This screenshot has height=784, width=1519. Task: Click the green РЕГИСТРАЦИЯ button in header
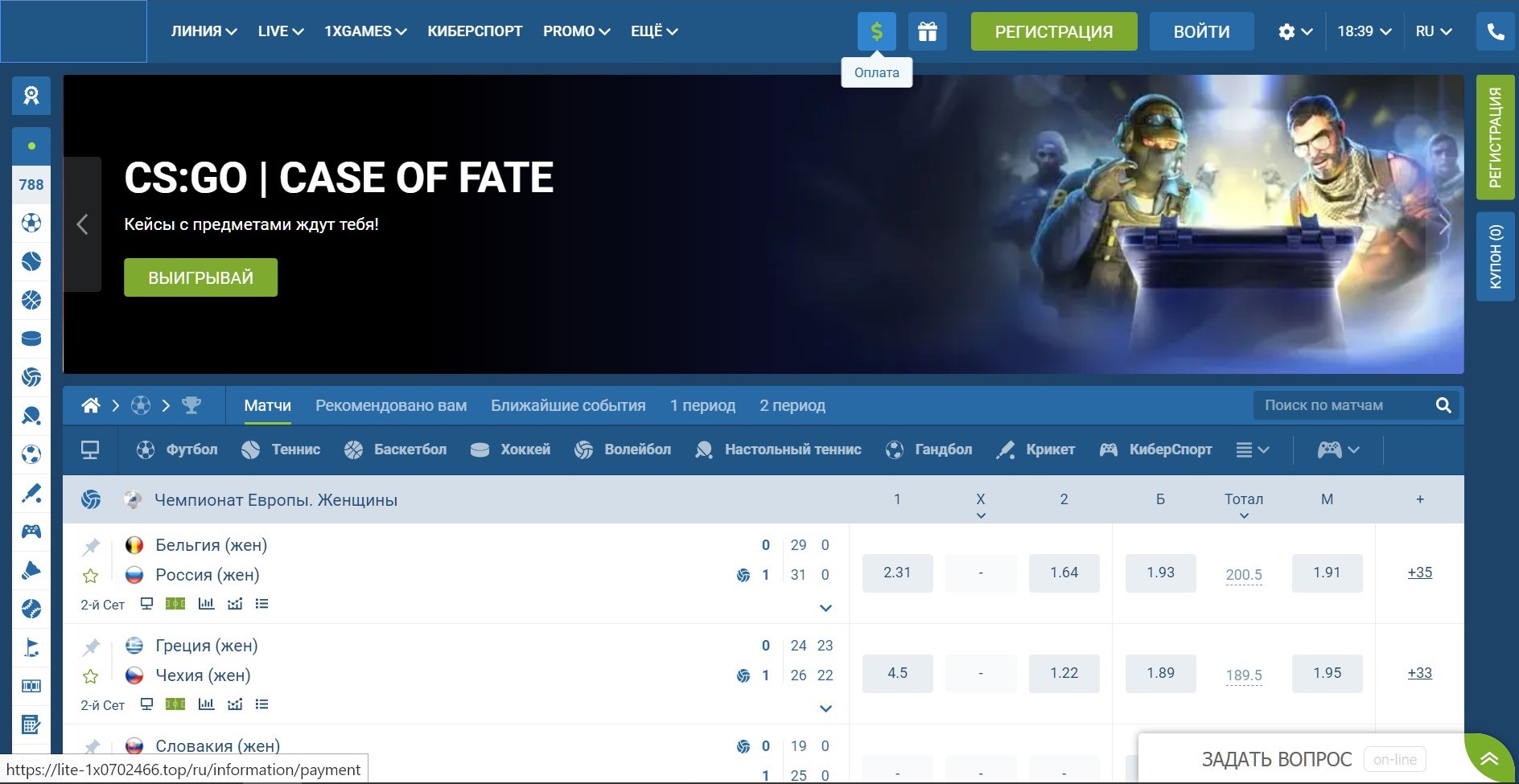[1054, 31]
